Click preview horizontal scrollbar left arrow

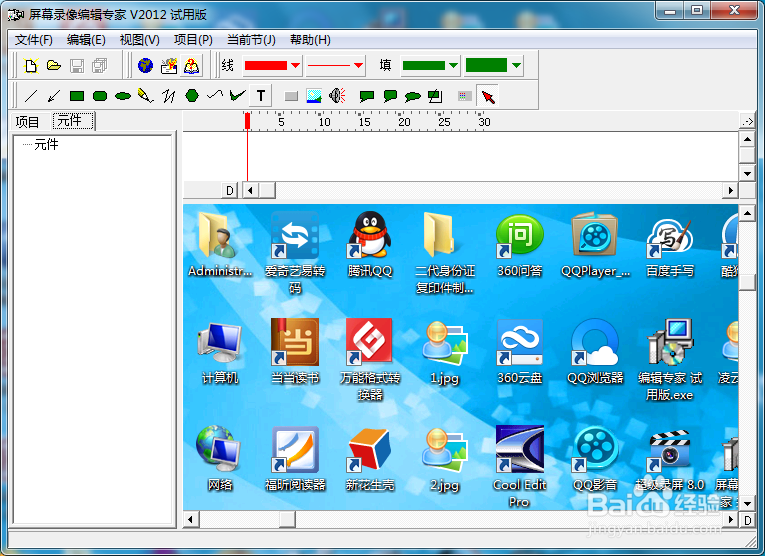point(191,520)
